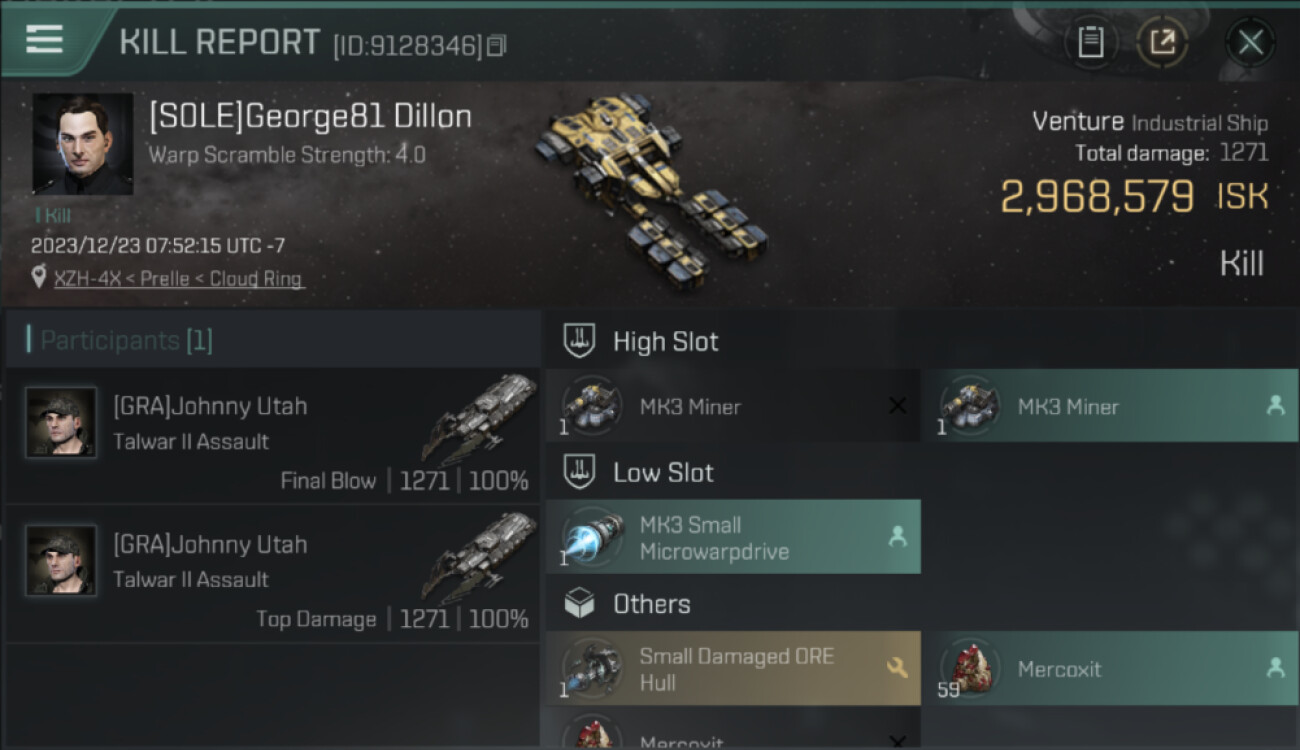Click the wrench icon on ORE Hull
The width and height of the screenshot is (1300, 750).
(x=897, y=668)
